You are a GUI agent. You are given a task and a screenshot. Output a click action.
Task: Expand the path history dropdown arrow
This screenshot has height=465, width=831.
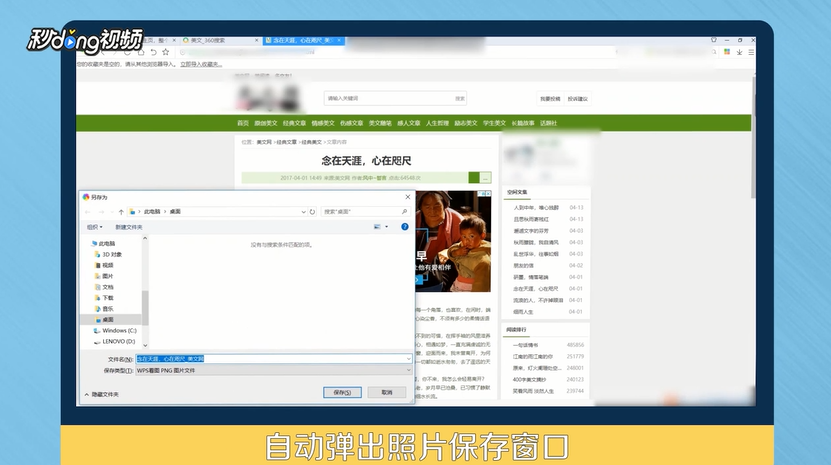pyautogui.click(x=303, y=212)
